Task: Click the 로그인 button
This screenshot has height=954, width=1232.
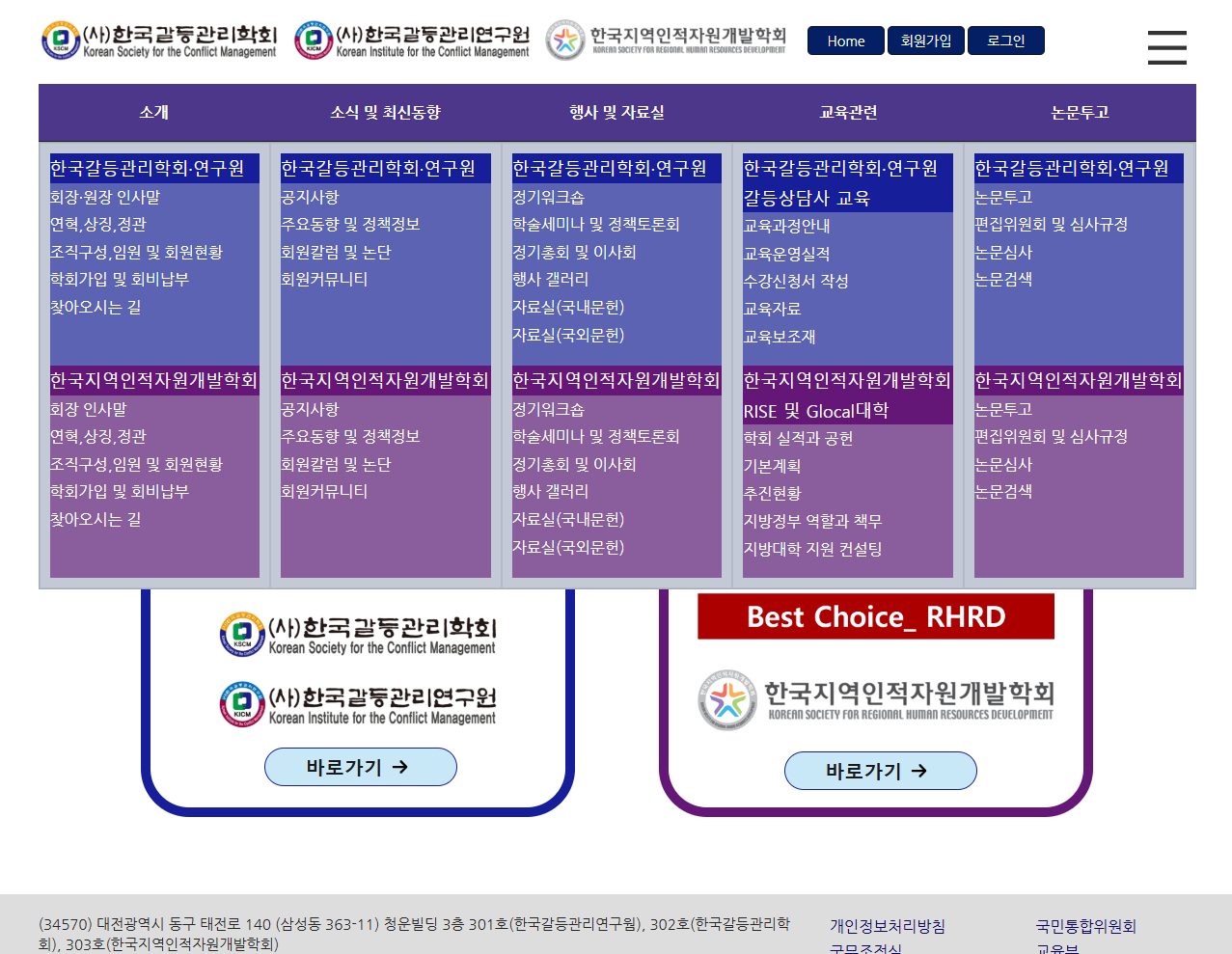Action: pyautogui.click(x=1006, y=41)
